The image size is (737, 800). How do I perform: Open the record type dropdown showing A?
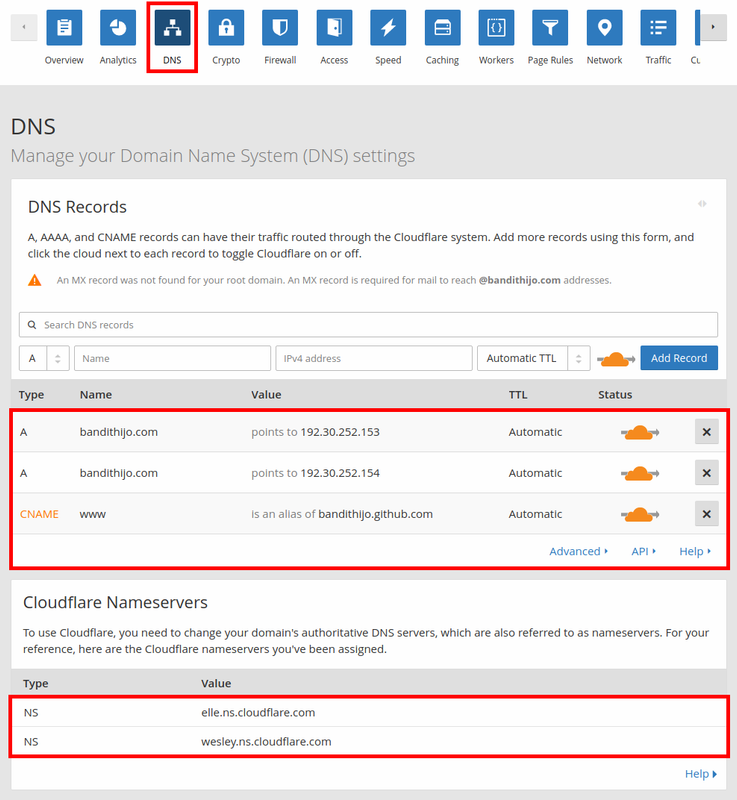click(44, 358)
